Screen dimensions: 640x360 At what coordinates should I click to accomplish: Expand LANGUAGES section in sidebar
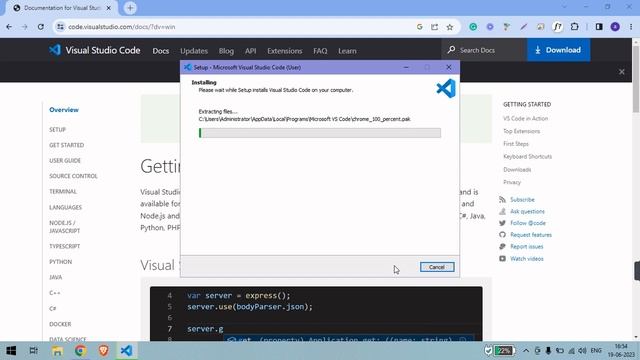(65, 207)
